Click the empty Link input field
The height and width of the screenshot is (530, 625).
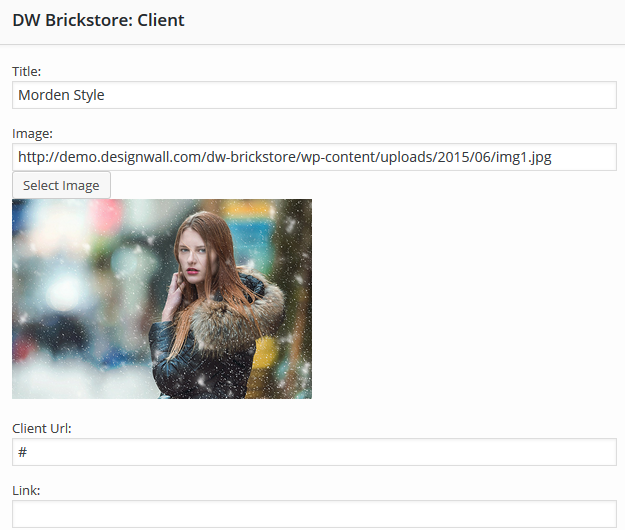pos(314,514)
